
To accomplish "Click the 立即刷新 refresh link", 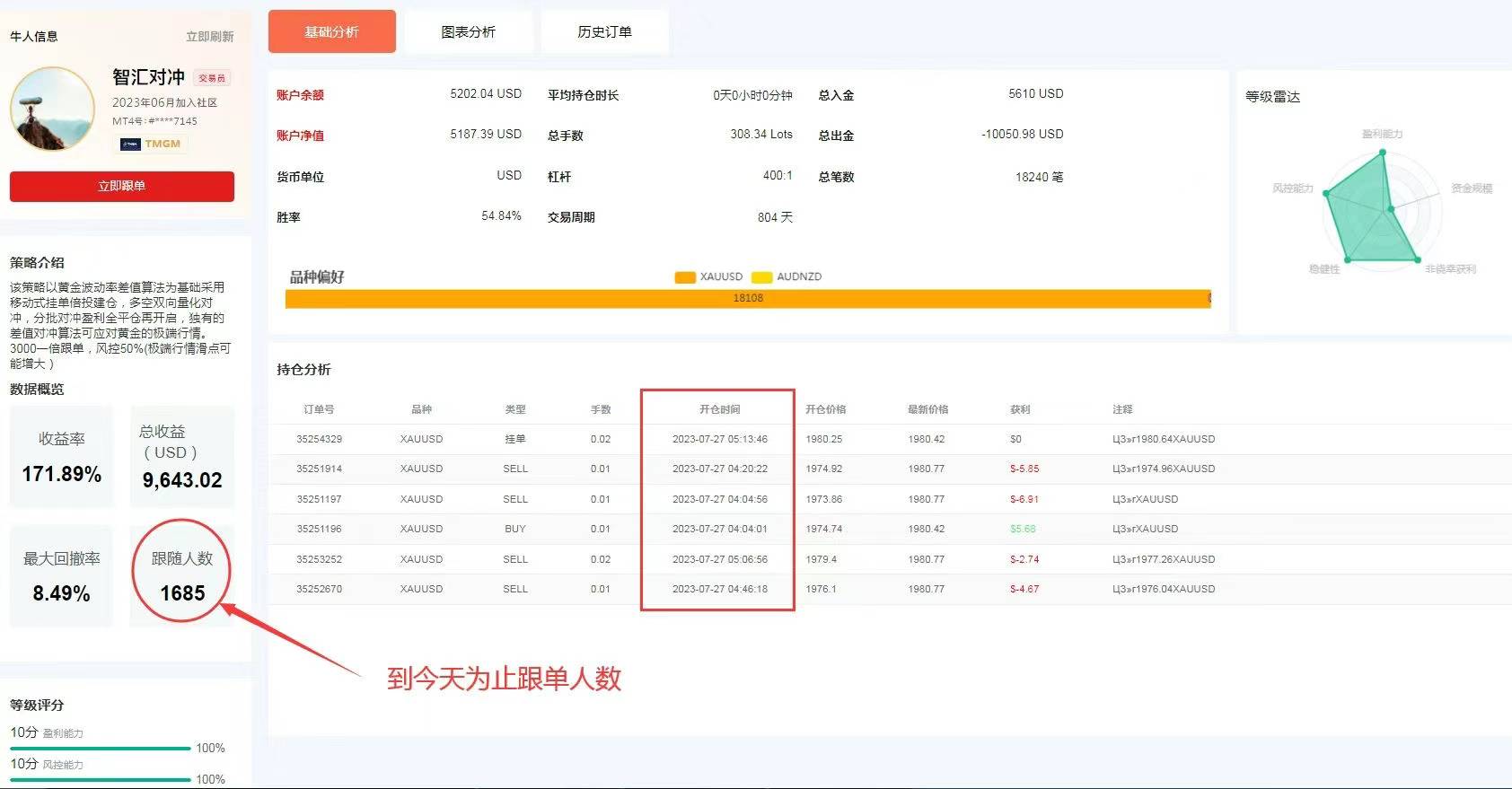I will pos(209,37).
